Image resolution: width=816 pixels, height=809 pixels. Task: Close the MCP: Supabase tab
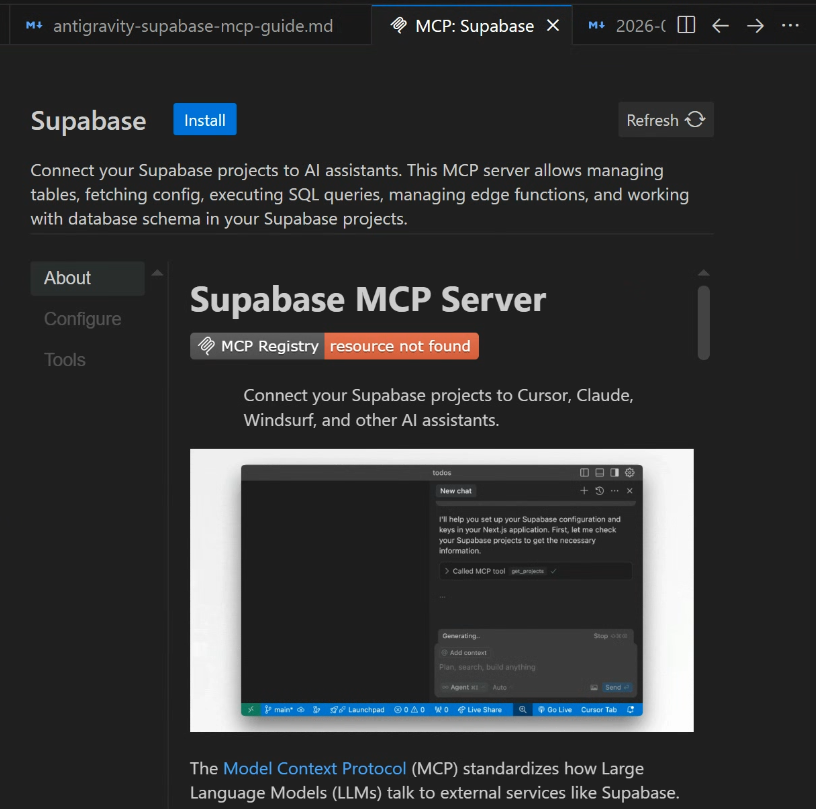click(553, 25)
